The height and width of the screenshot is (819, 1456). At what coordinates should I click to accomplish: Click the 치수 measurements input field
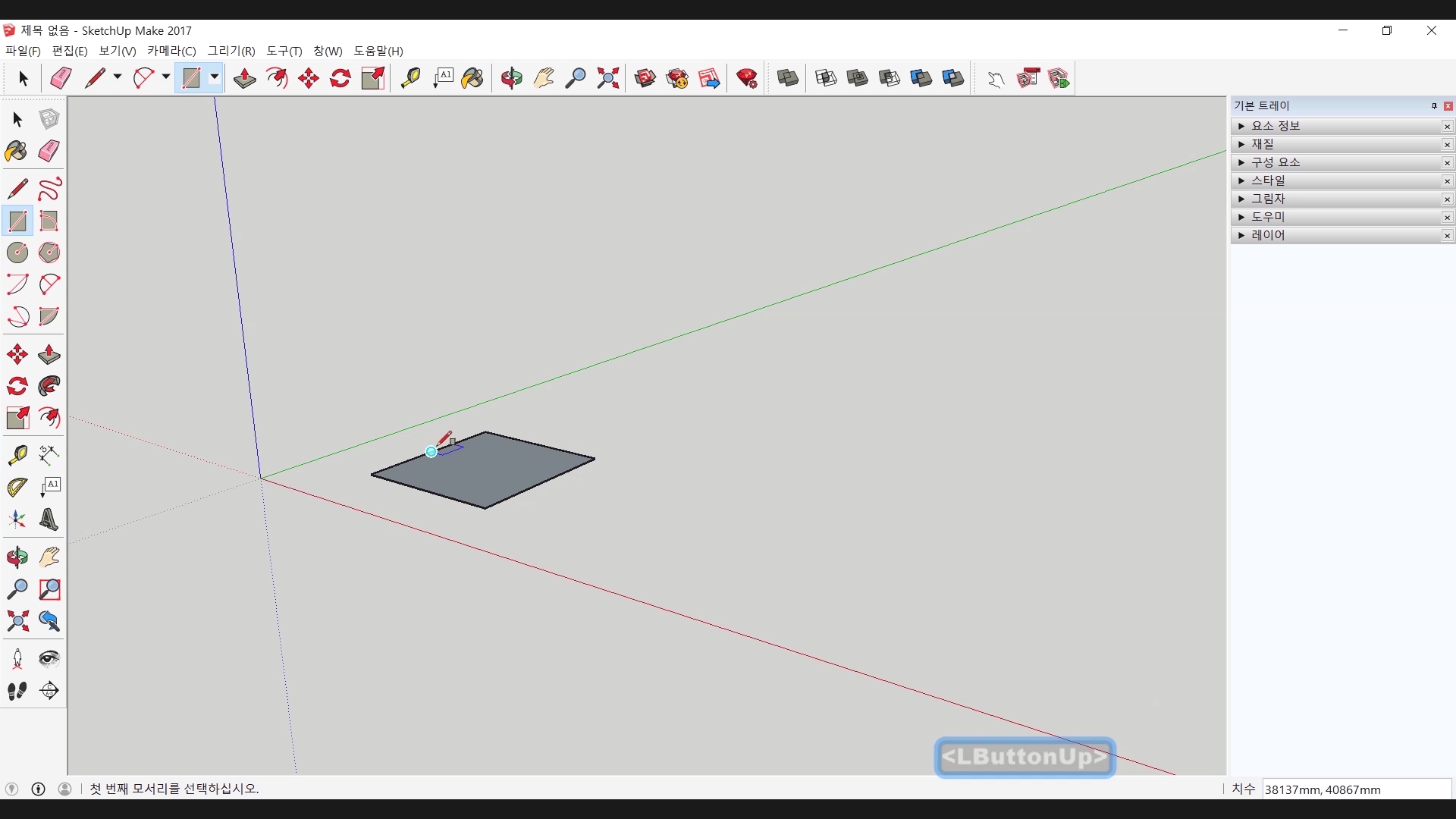[x=1356, y=789]
